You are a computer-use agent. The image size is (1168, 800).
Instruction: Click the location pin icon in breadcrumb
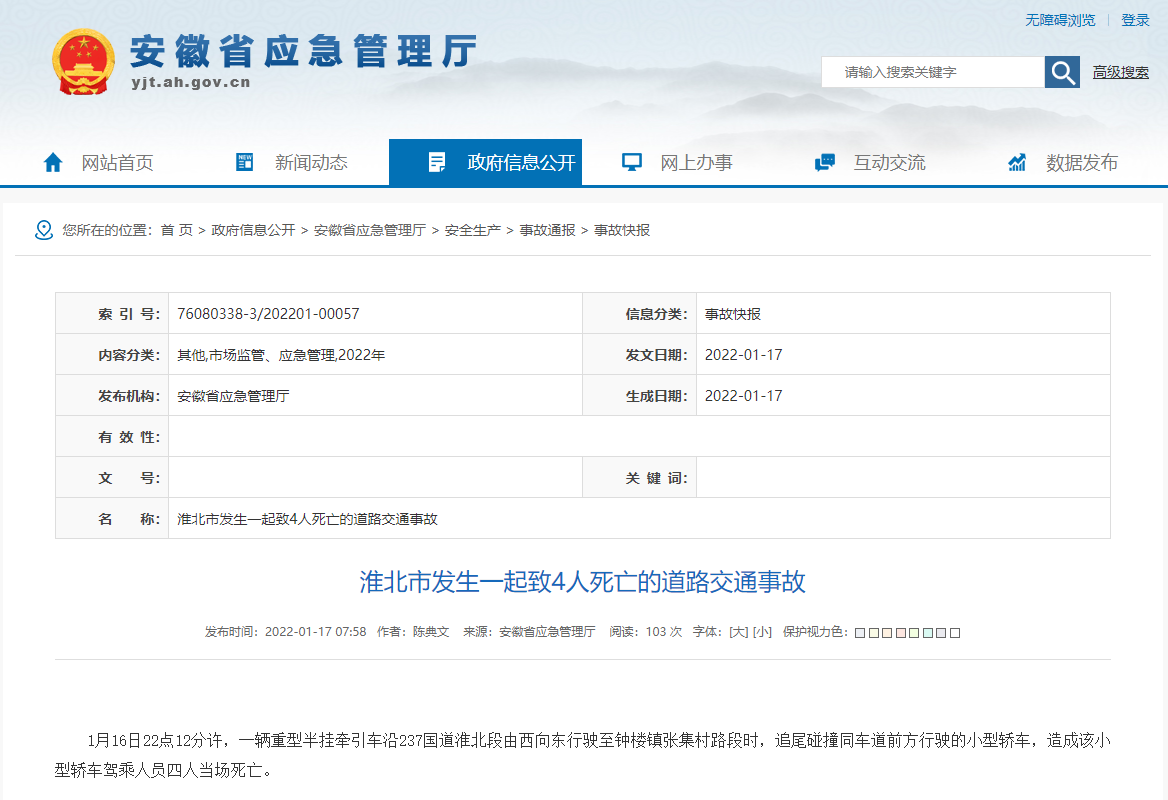point(43,230)
